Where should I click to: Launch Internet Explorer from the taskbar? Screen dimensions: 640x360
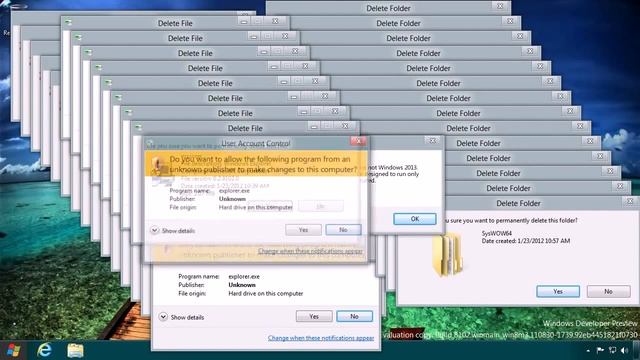click(x=44, y=350)
